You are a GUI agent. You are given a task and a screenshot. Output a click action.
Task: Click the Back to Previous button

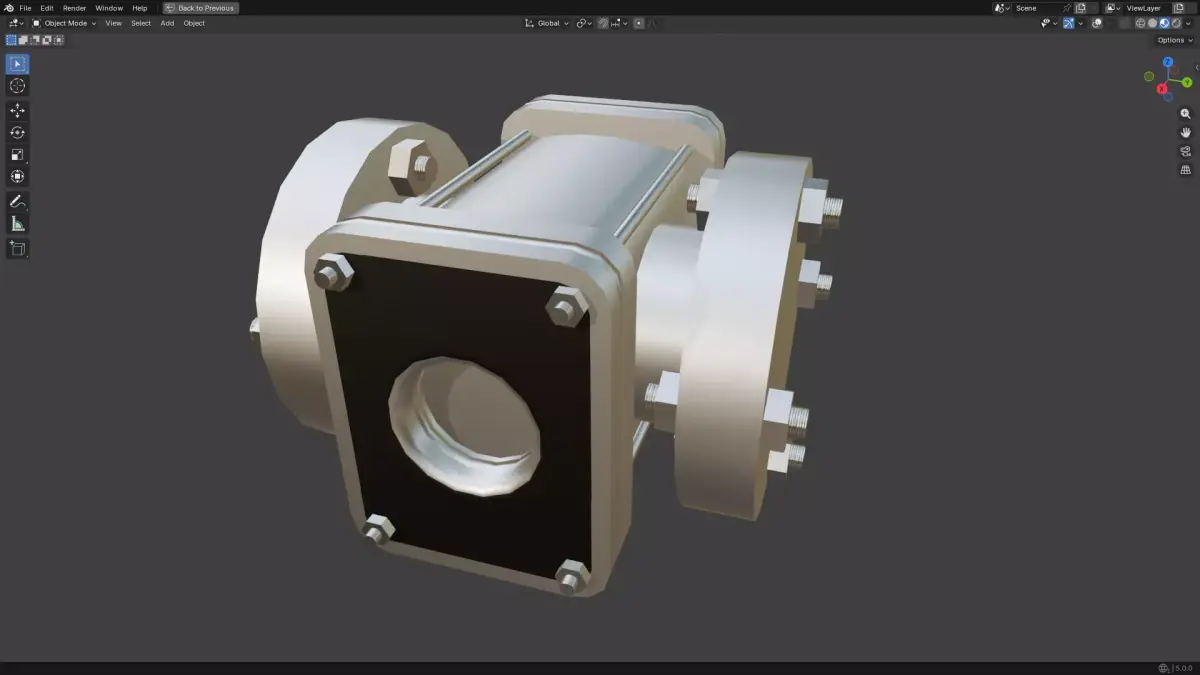point(201,8)
